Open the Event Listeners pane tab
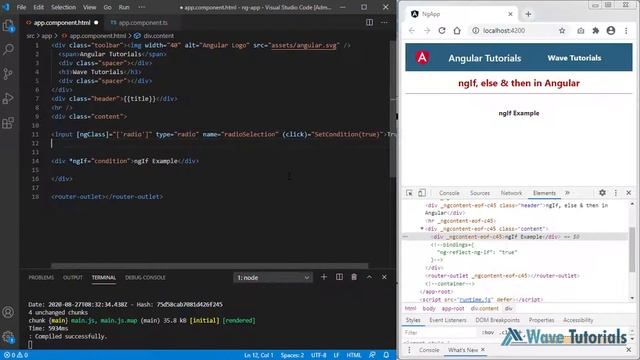The width and height of the screenshot is (640, 360). [x=448, y=320]
